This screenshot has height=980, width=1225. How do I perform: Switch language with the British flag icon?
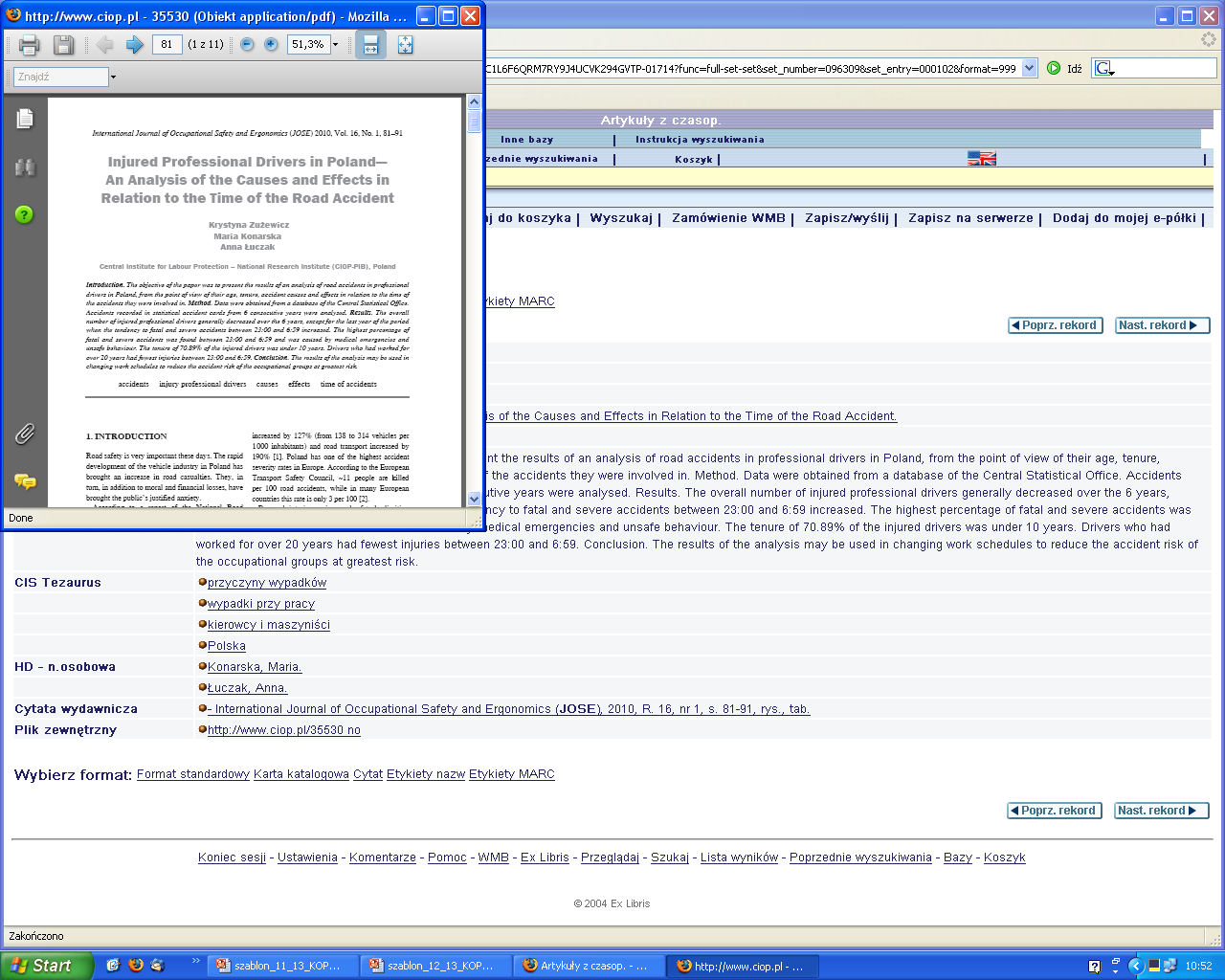(x=982, y=159)
